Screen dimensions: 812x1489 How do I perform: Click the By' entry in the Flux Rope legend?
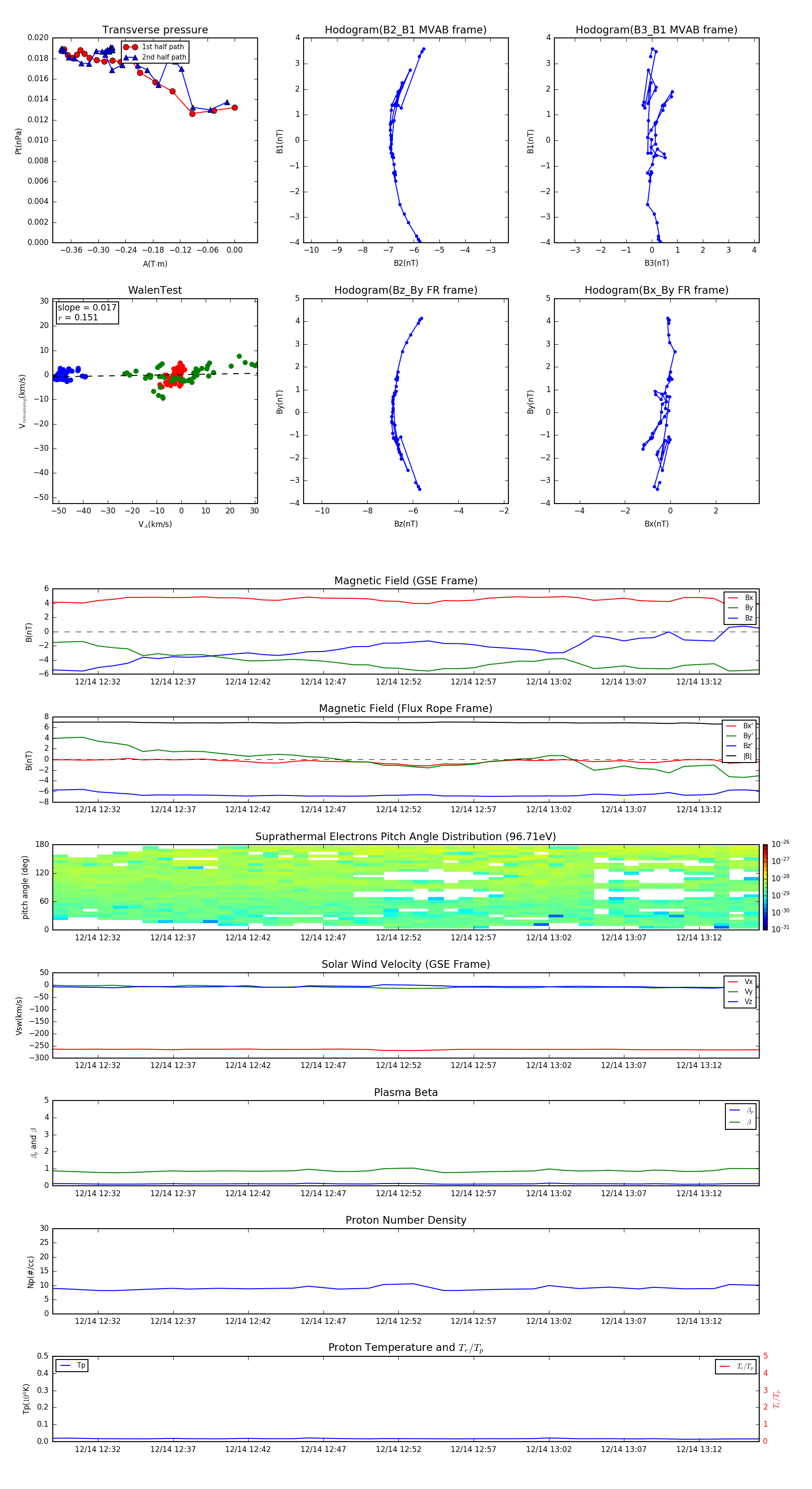(x=740, y=736)
